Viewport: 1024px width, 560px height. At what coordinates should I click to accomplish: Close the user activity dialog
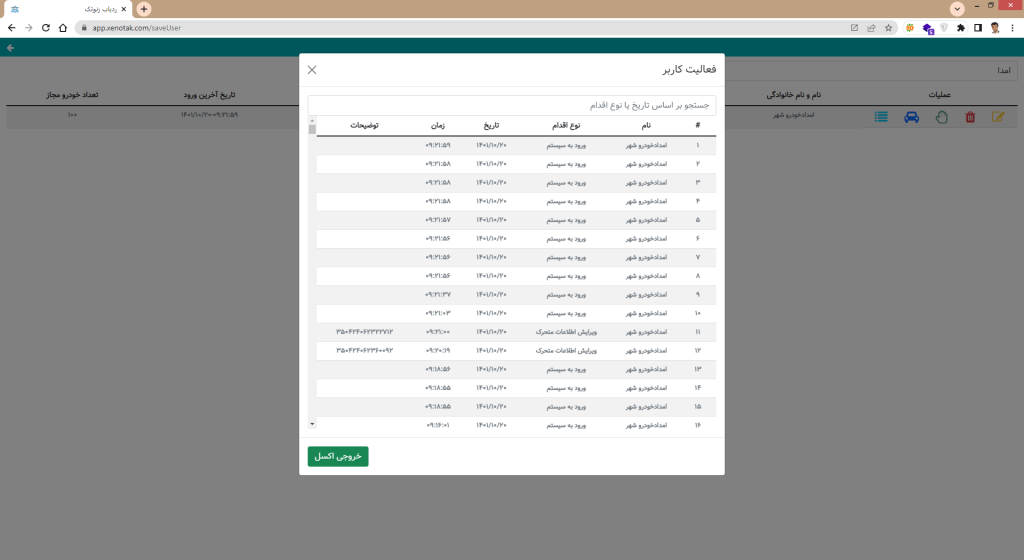coord(312,70)
